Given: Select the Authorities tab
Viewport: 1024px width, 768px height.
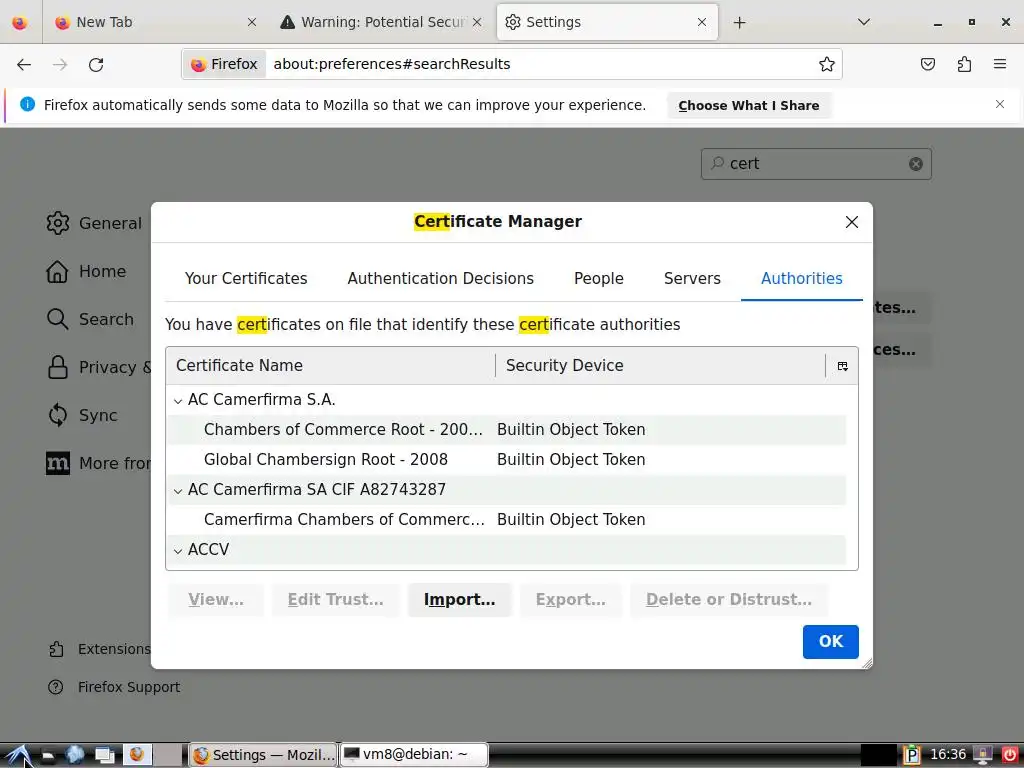Looking at the screenshot, I should (x=802, y=279).
